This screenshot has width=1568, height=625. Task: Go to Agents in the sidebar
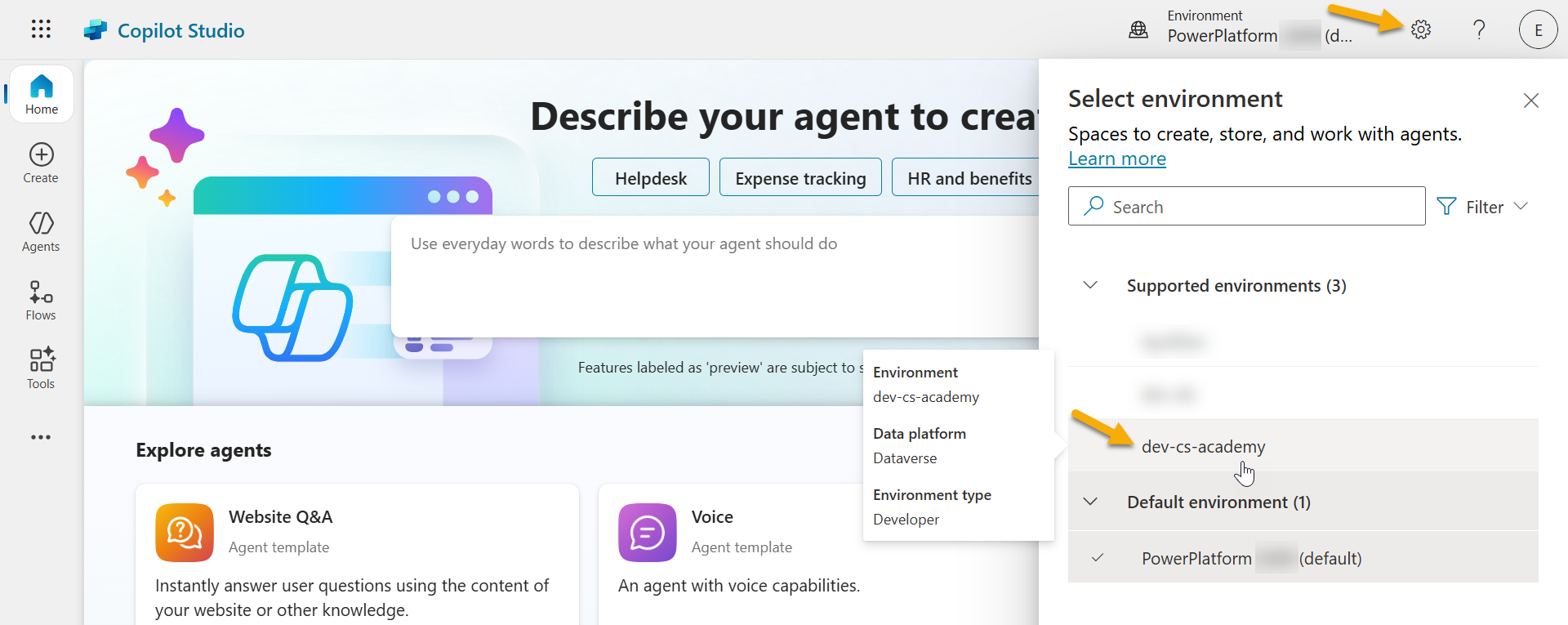click(41, 232)
